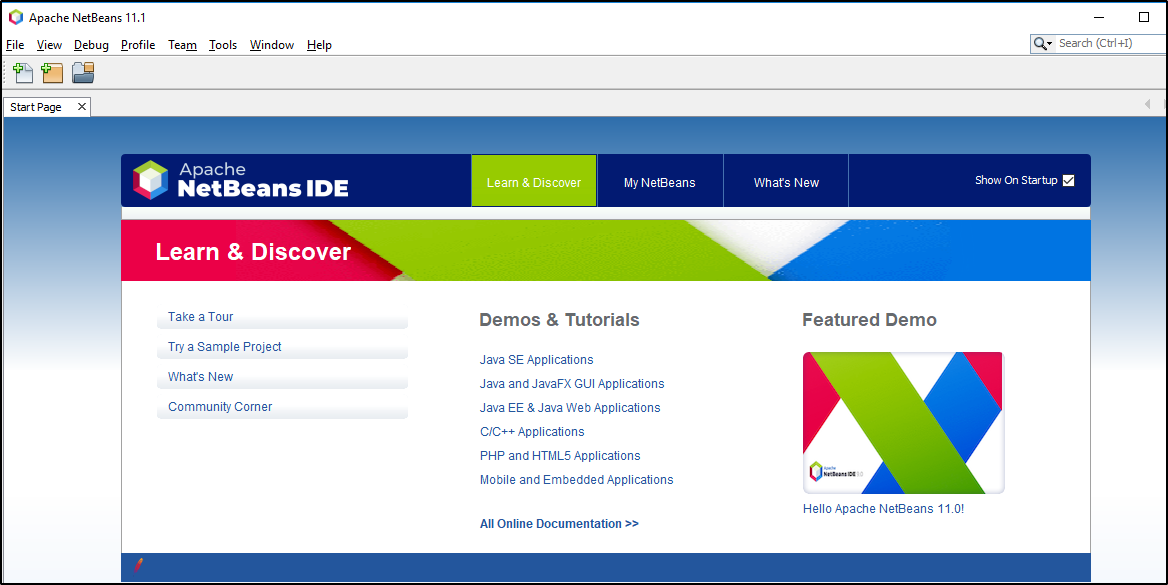The width and height of the screenshot is (1168, 585).
Task: Close the Start Page tab
Action: [x=82, y=107]
